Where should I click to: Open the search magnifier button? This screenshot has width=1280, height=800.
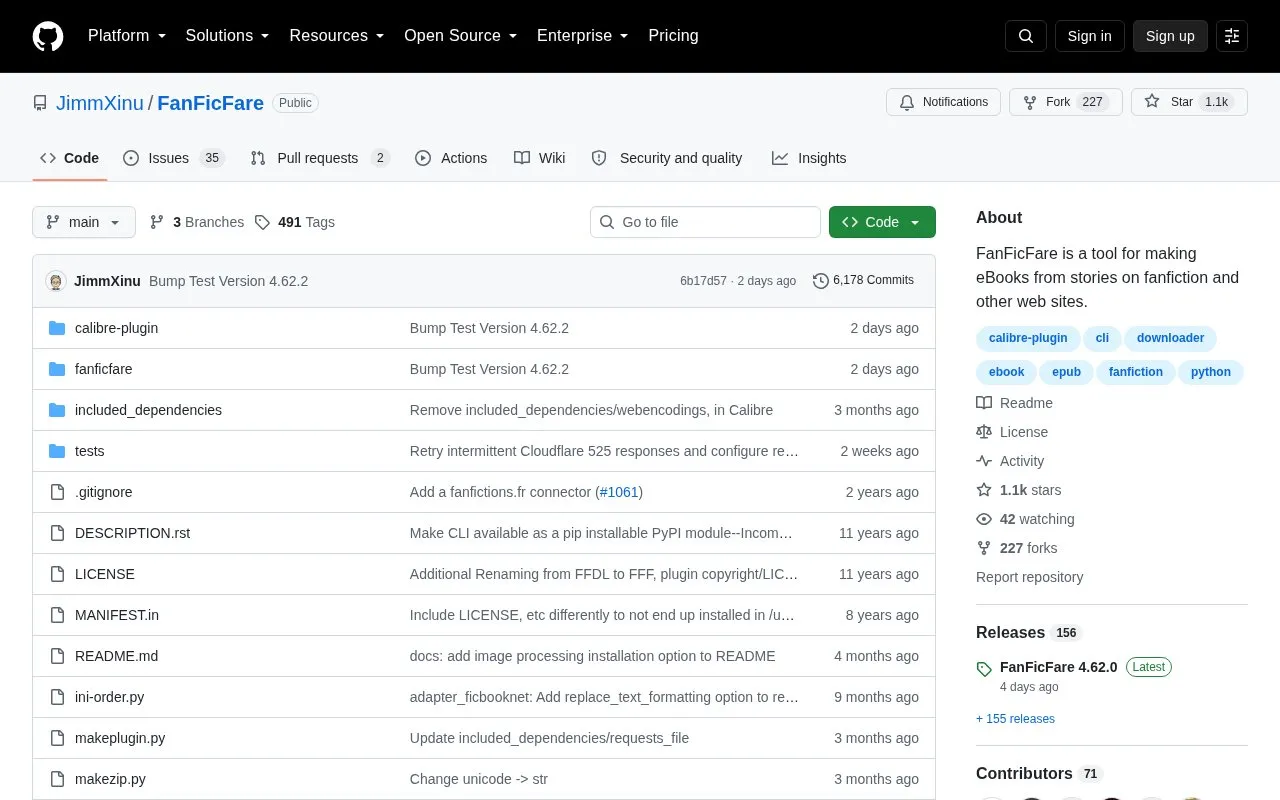tap(1026, 36)
